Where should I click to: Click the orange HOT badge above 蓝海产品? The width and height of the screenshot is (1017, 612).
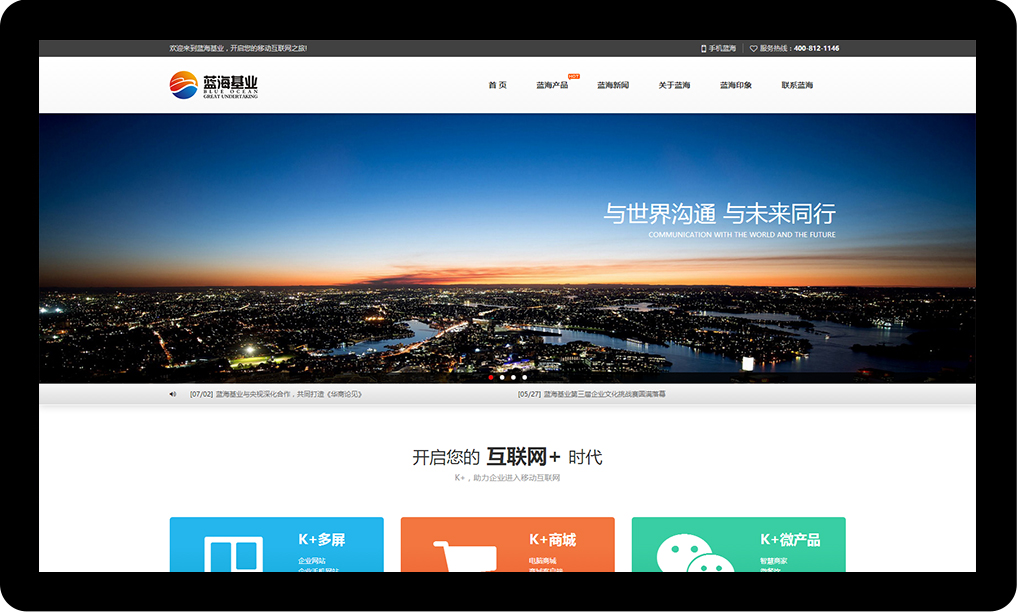[x=573, y=76]
